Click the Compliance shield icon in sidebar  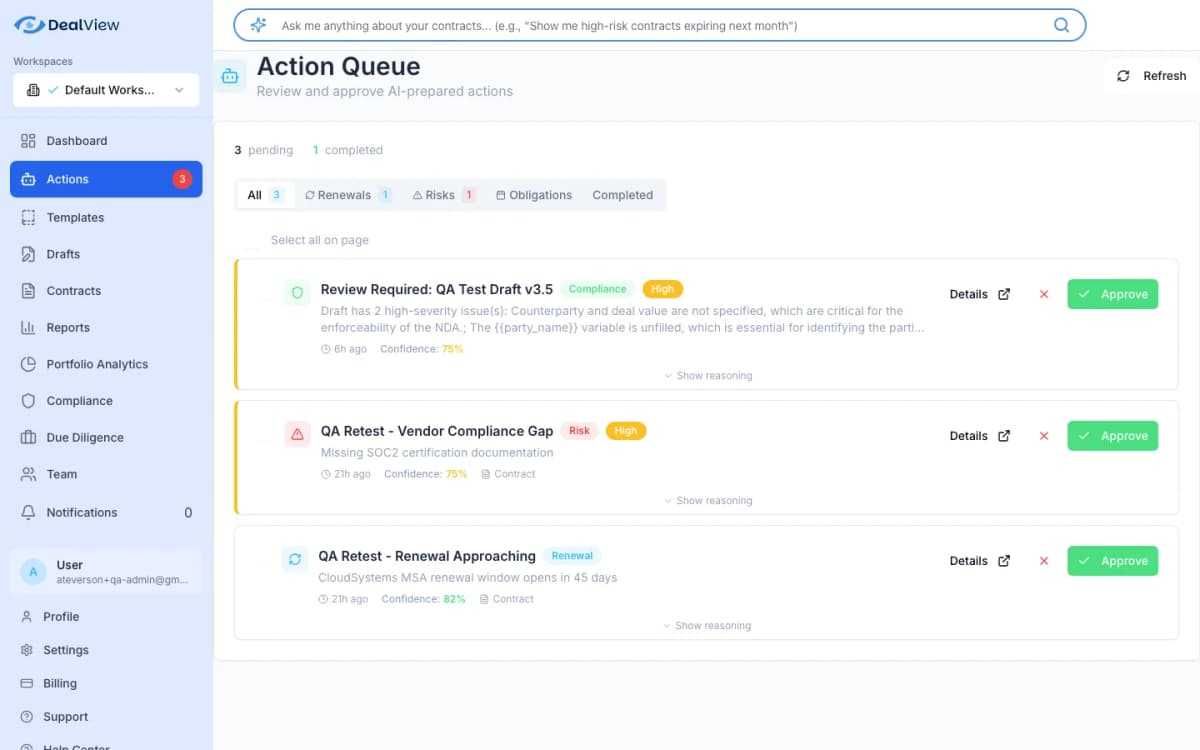point(28,401)
